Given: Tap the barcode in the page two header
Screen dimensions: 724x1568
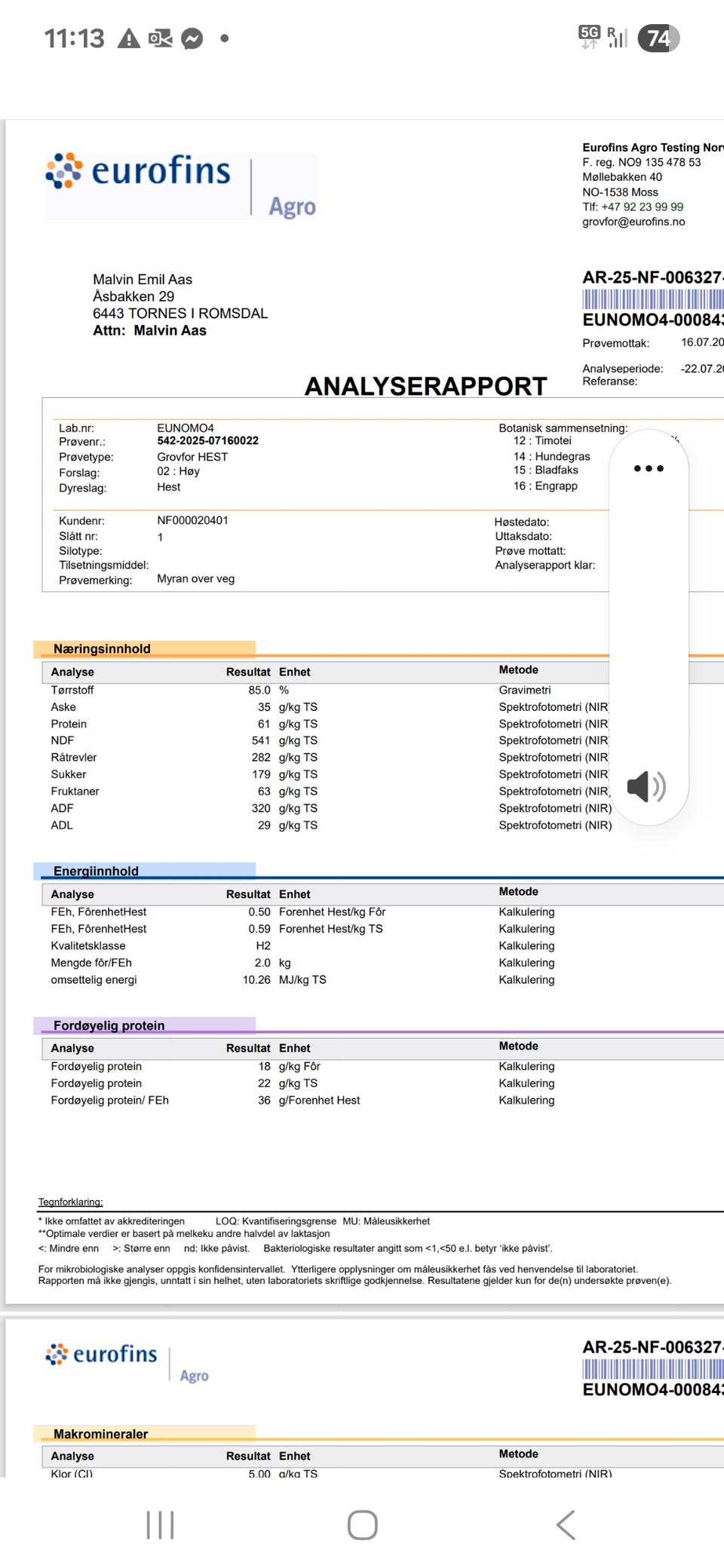Looking at the screenshot, I should click(x=653, y=1368).
